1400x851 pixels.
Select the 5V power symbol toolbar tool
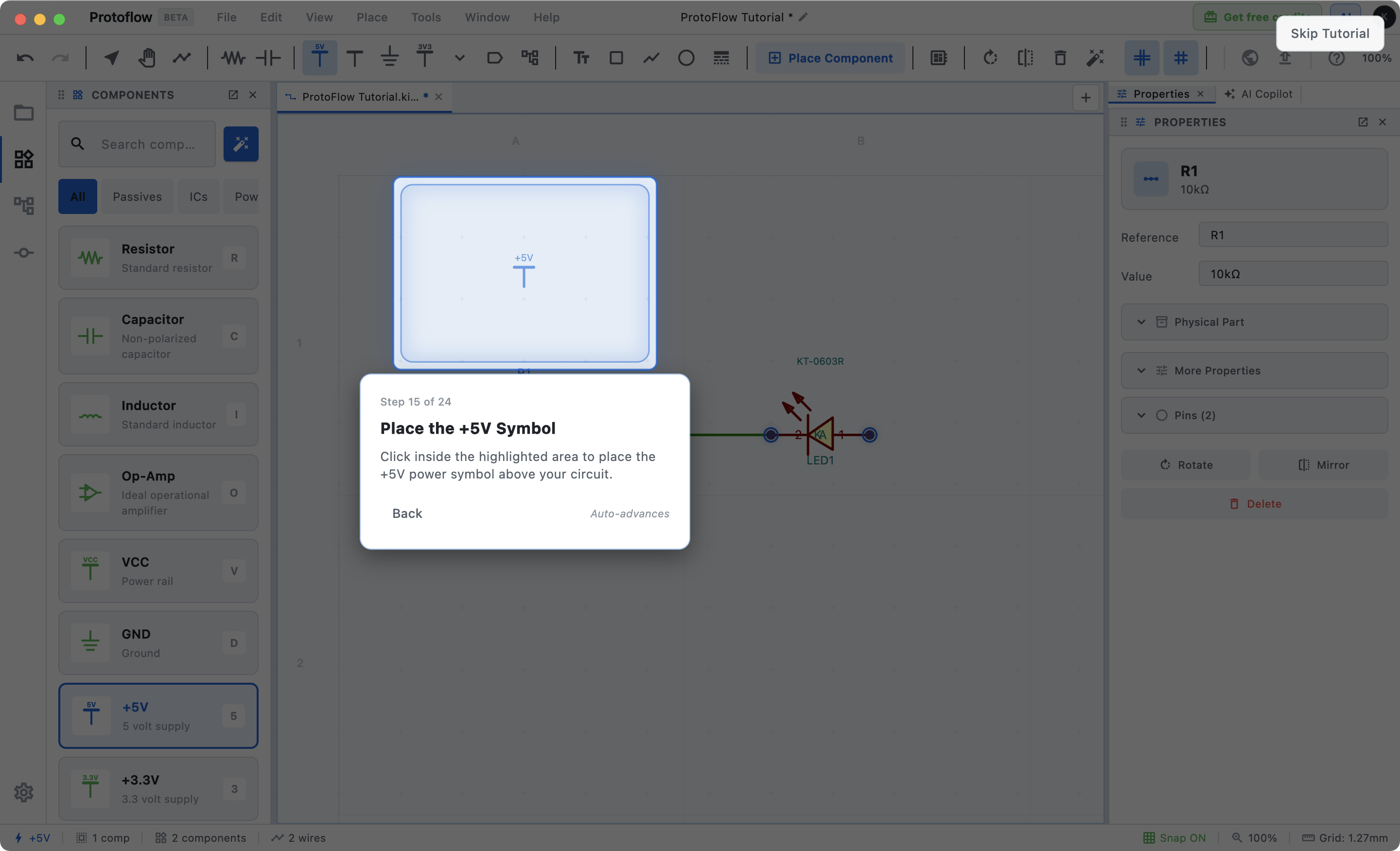pyautogui.click(x=319, y=57)
